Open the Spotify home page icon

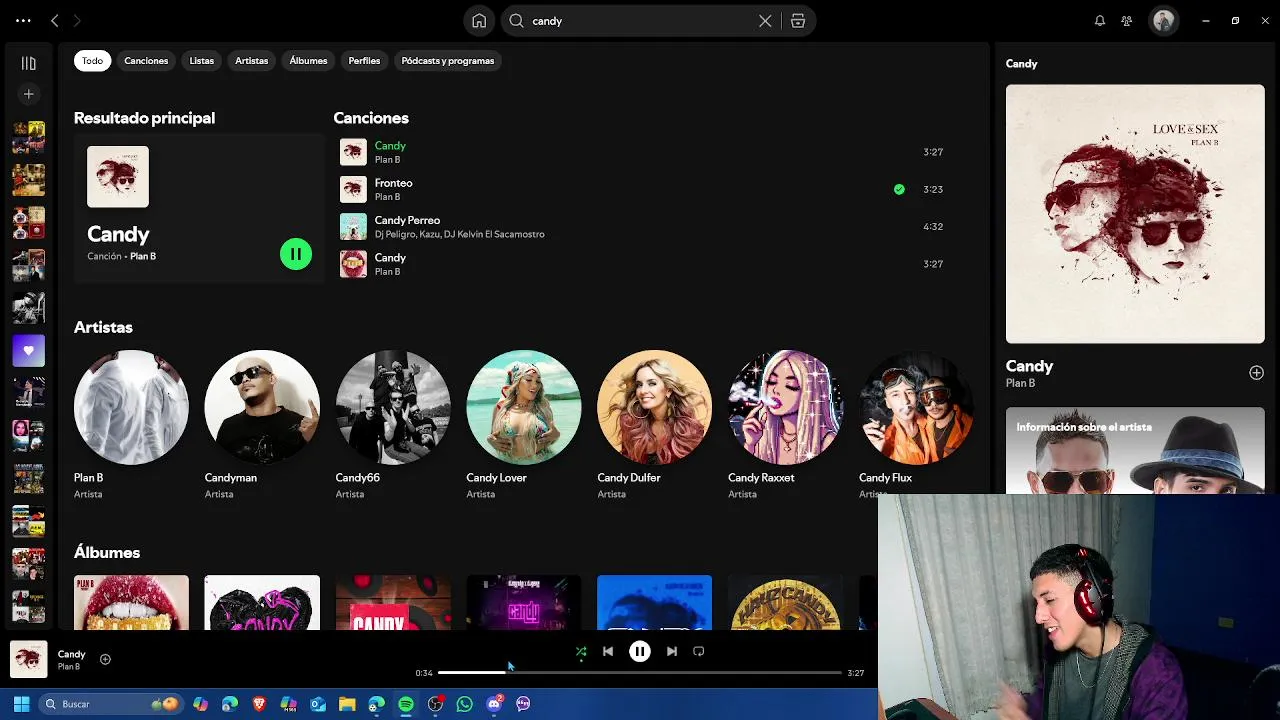click(479, 21)
